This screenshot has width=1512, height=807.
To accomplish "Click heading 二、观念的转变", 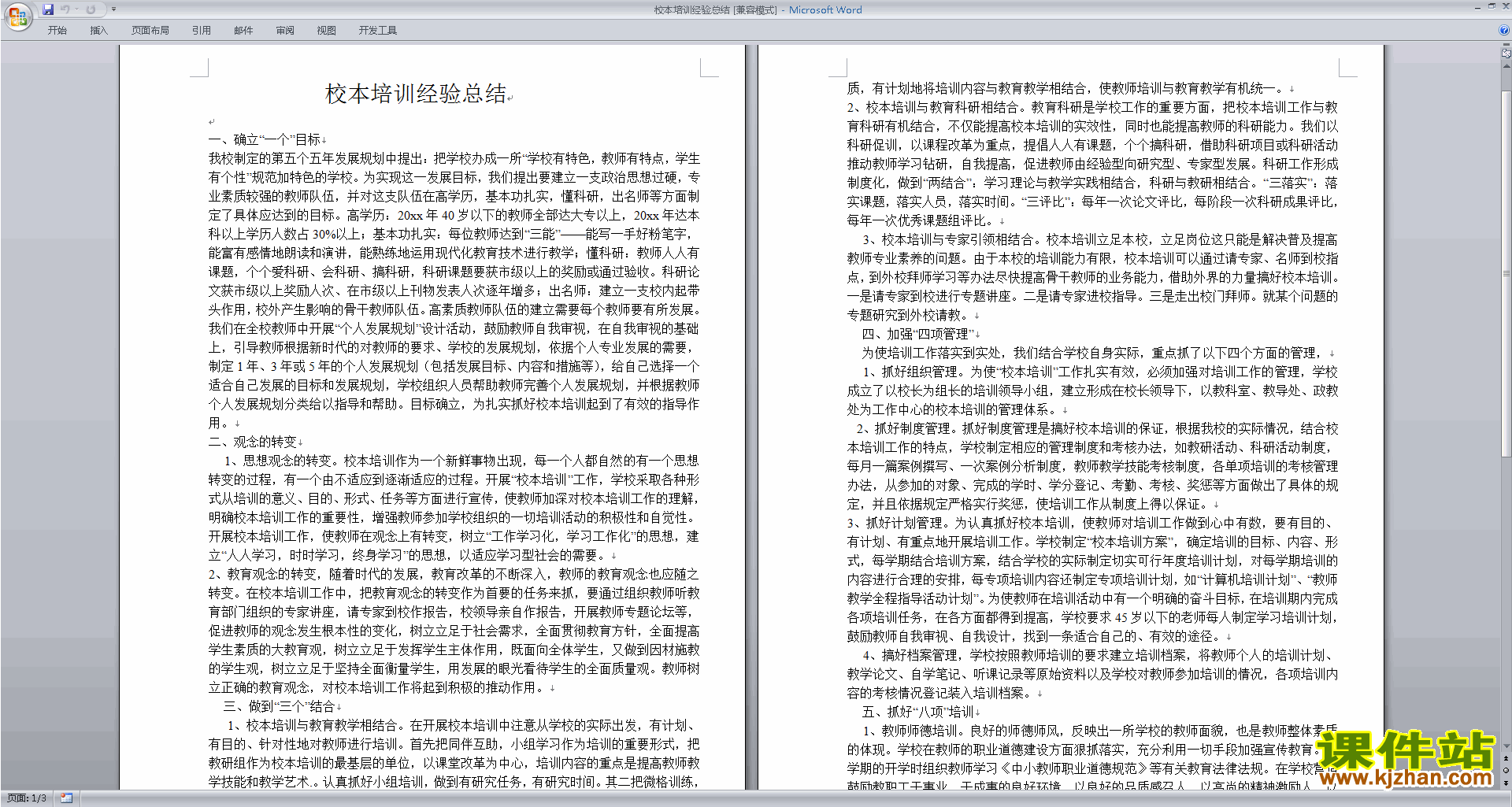I will 253,442.
